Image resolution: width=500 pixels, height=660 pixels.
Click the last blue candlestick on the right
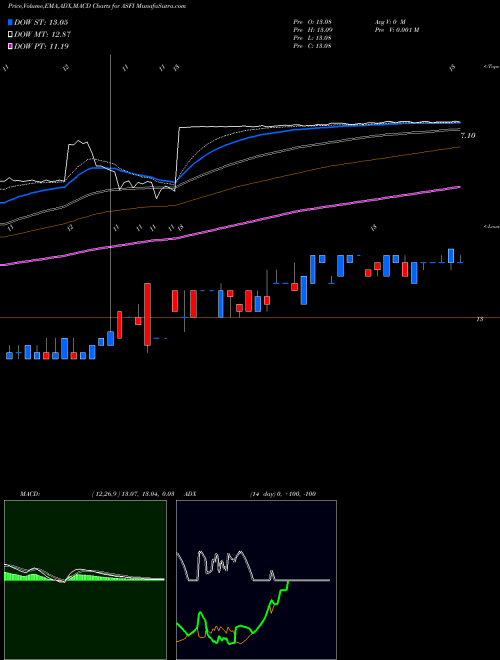tap(451, 256)
